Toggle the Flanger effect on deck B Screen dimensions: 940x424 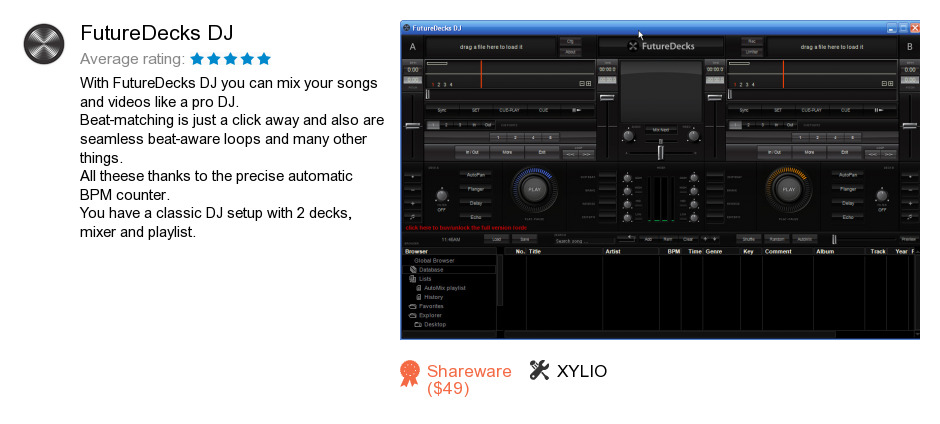click(x=848, y=189)
